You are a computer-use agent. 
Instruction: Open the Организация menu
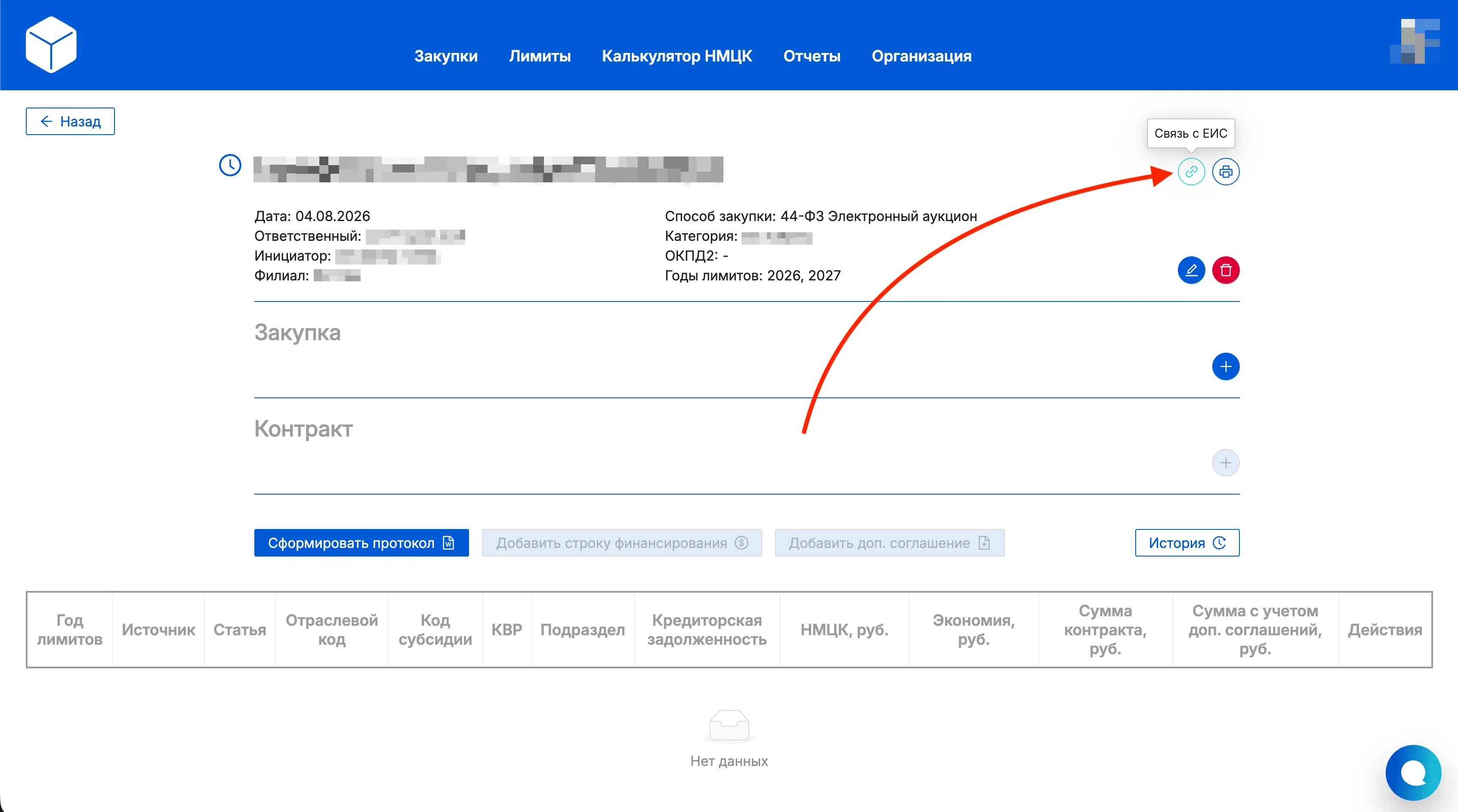tap(921, 56)
